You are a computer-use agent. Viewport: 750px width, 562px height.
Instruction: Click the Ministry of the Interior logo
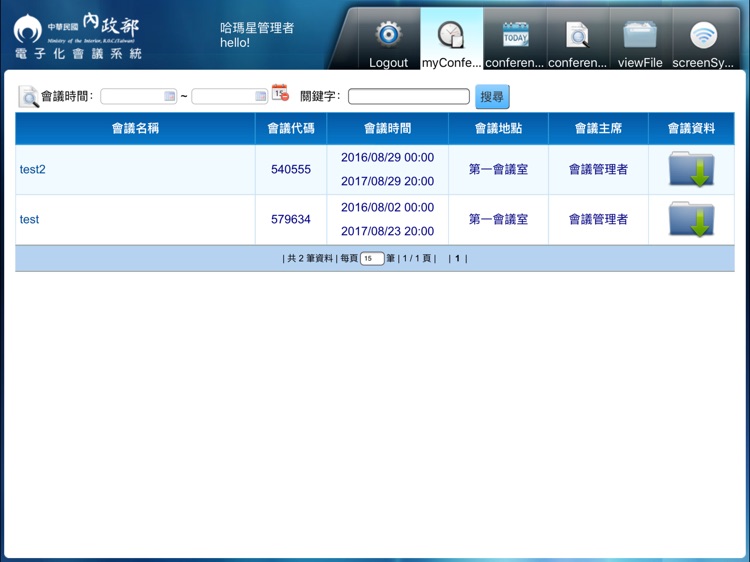(77, 36)
